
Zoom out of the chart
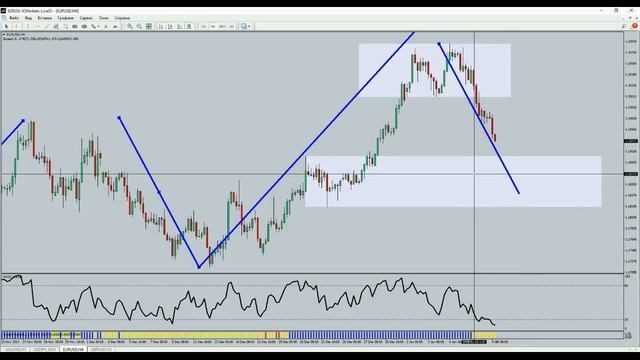pyautogui.click(x=139, y=27)
